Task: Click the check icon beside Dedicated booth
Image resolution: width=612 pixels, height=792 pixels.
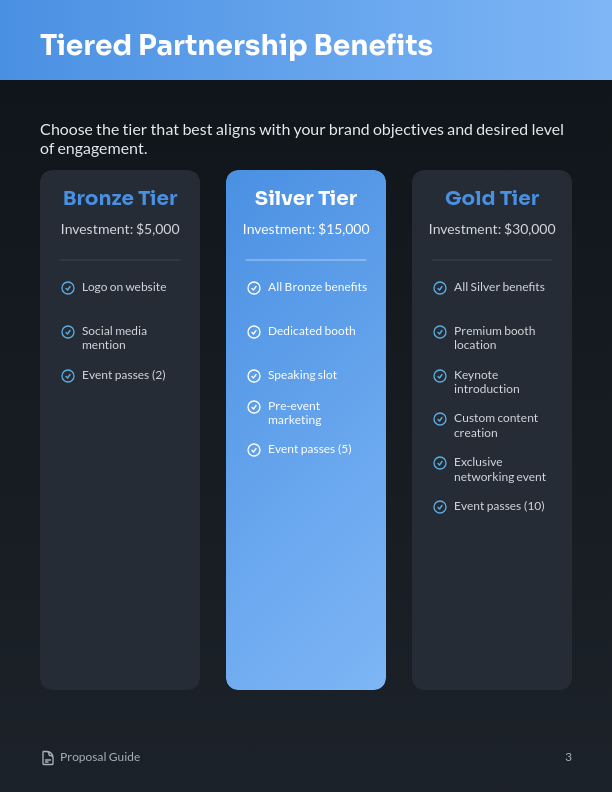Action: (254, 332)
